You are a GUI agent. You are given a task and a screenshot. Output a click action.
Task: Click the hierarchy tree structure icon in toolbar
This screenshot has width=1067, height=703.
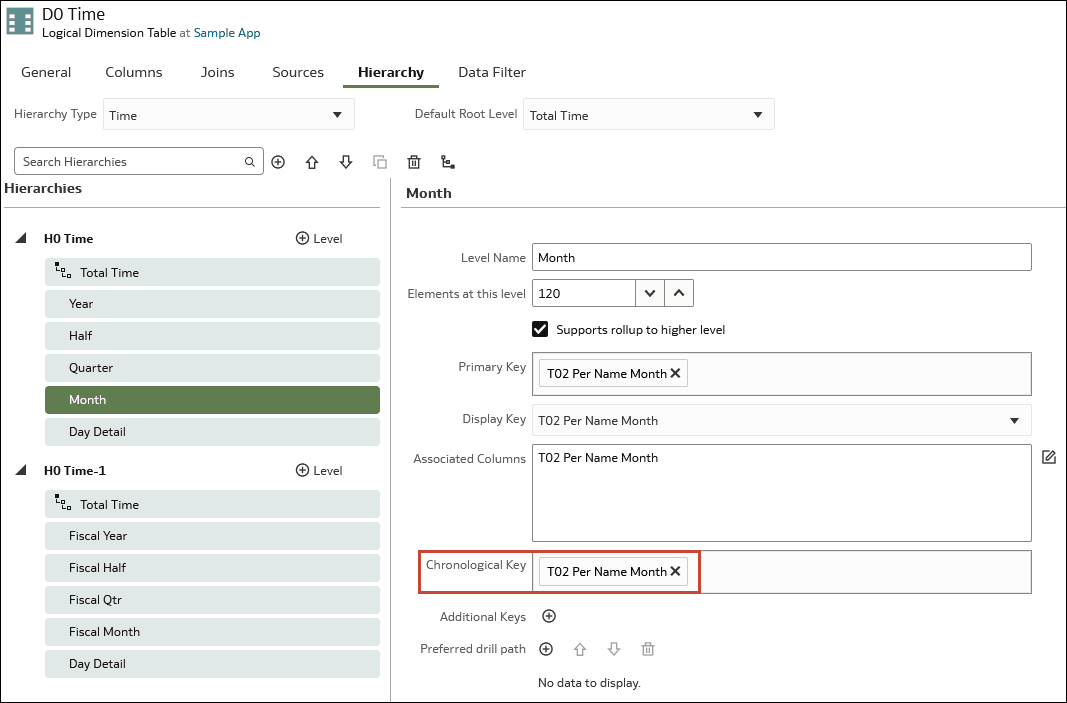(x=447, y=162)
